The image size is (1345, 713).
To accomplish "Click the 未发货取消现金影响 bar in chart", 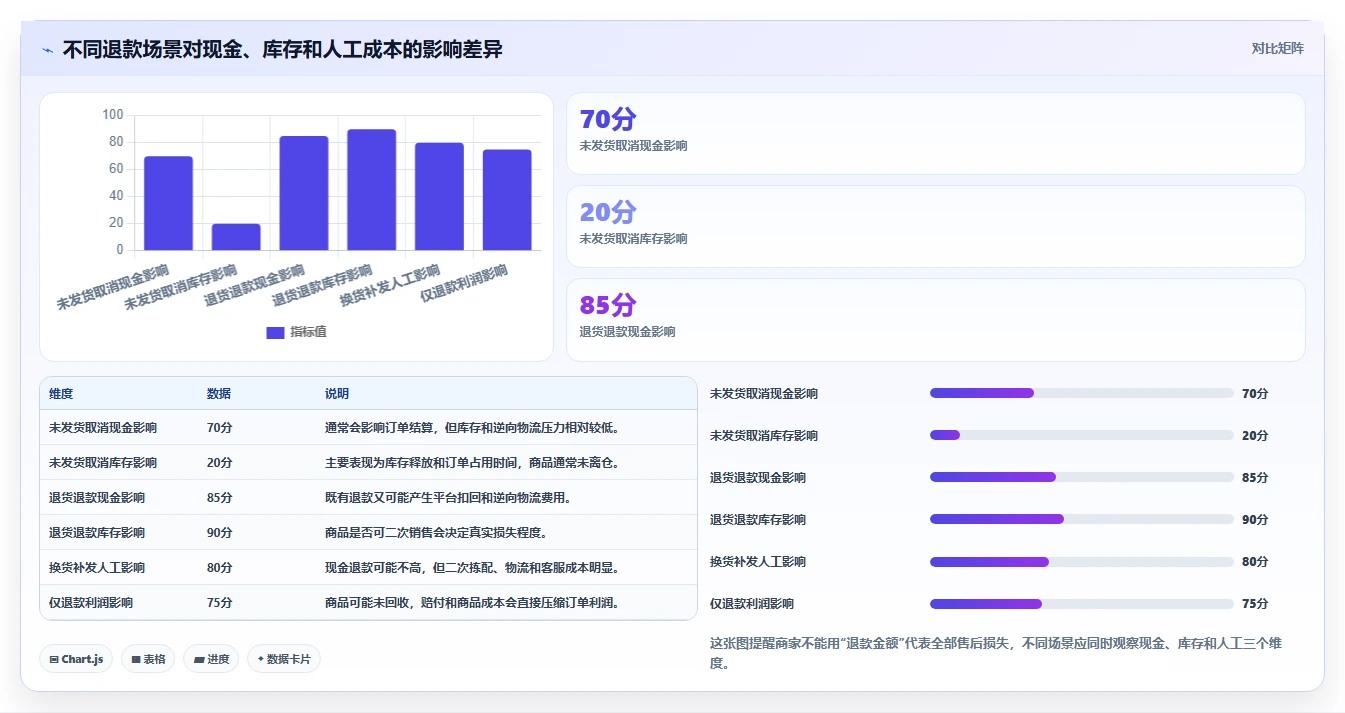I will coord(168,203).
